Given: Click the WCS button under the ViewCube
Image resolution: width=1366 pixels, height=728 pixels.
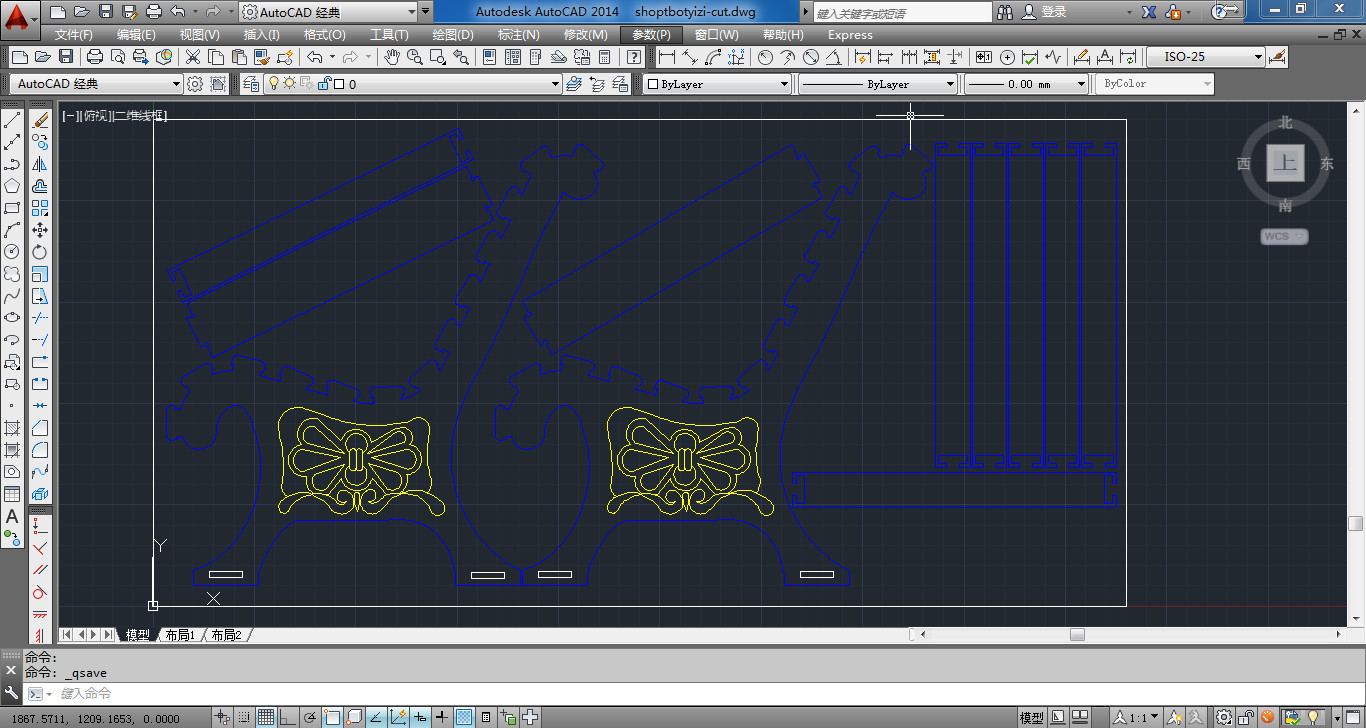Looking at the screenshot, I should tap(1284, 237).
